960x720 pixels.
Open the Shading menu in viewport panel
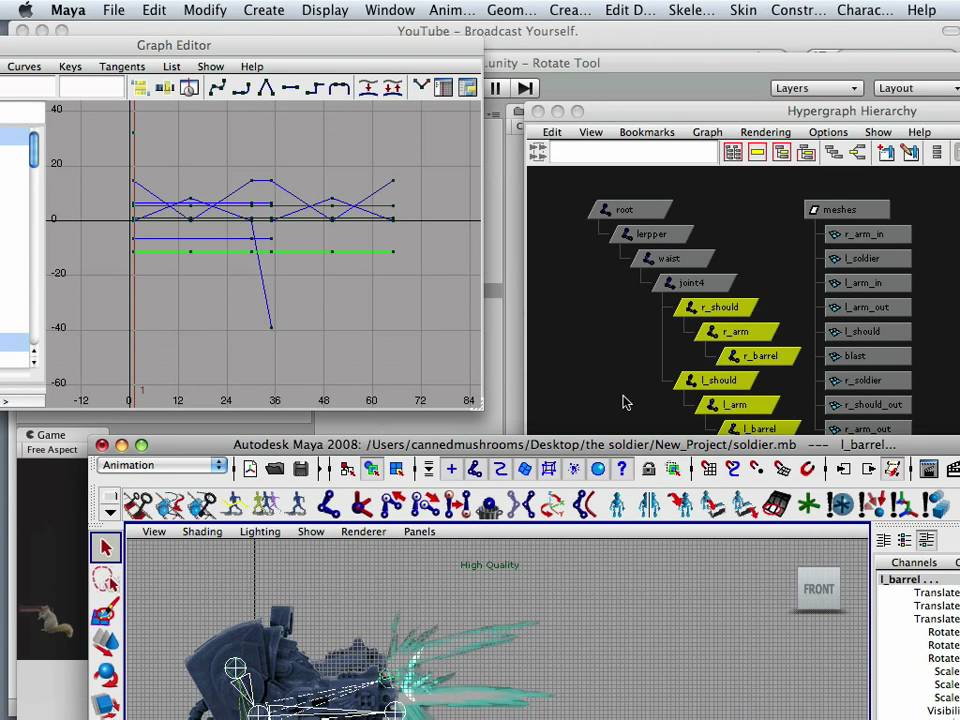click(202, 531)
